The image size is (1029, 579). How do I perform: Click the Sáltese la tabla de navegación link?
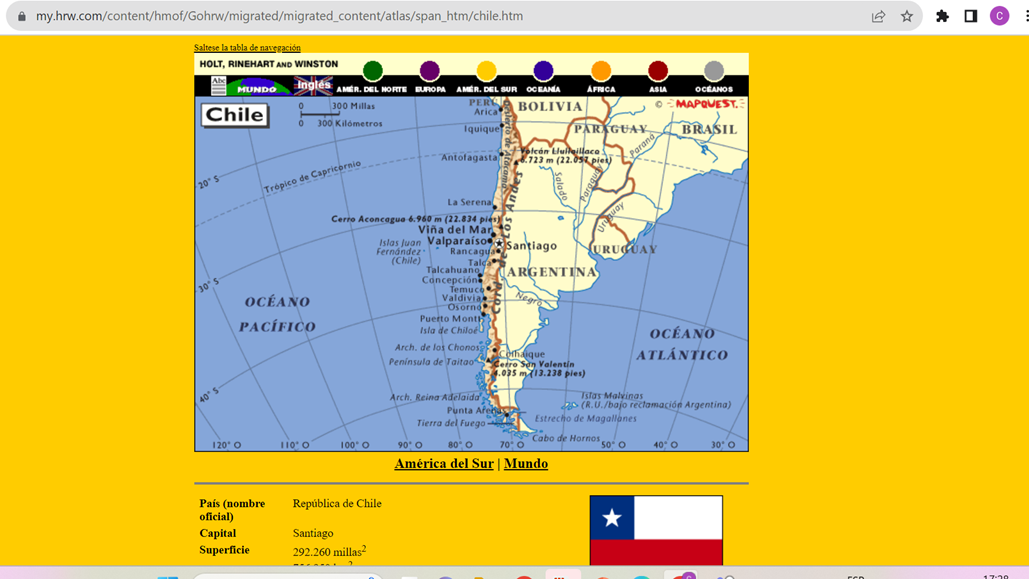pyautogui.click(x=246, y=47)
